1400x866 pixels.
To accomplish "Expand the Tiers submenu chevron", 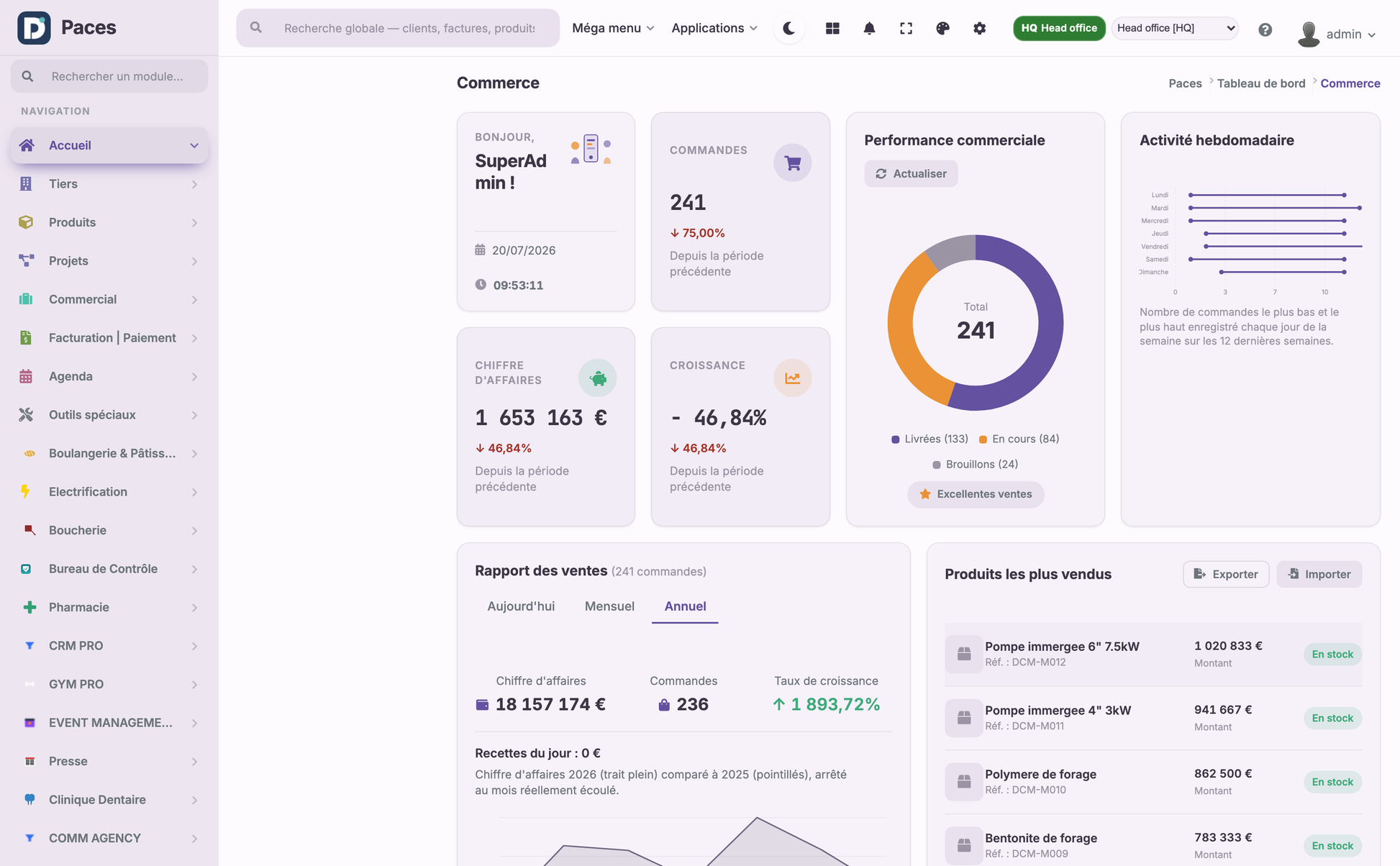I will [x=194, y=184].
